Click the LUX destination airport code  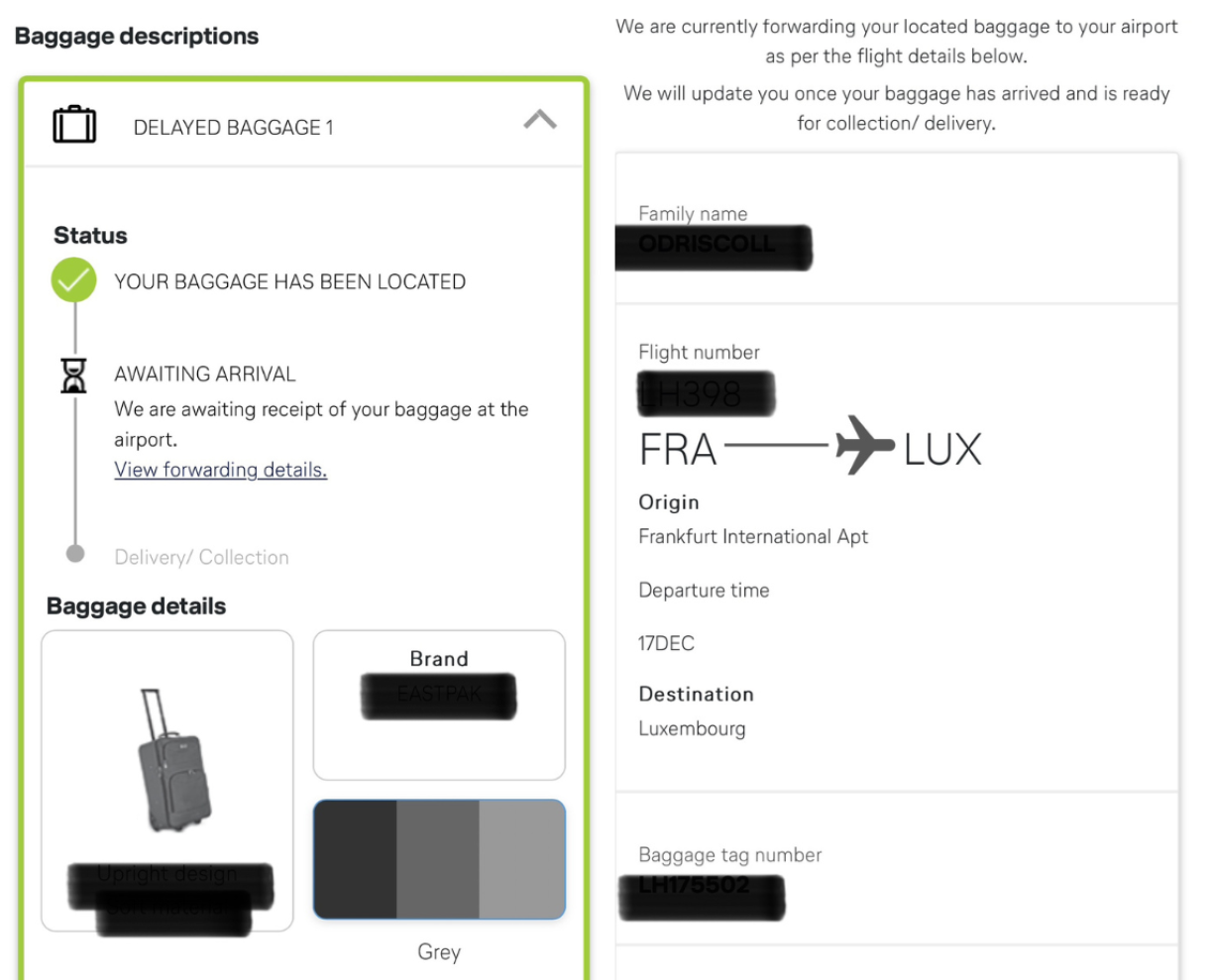941,450
